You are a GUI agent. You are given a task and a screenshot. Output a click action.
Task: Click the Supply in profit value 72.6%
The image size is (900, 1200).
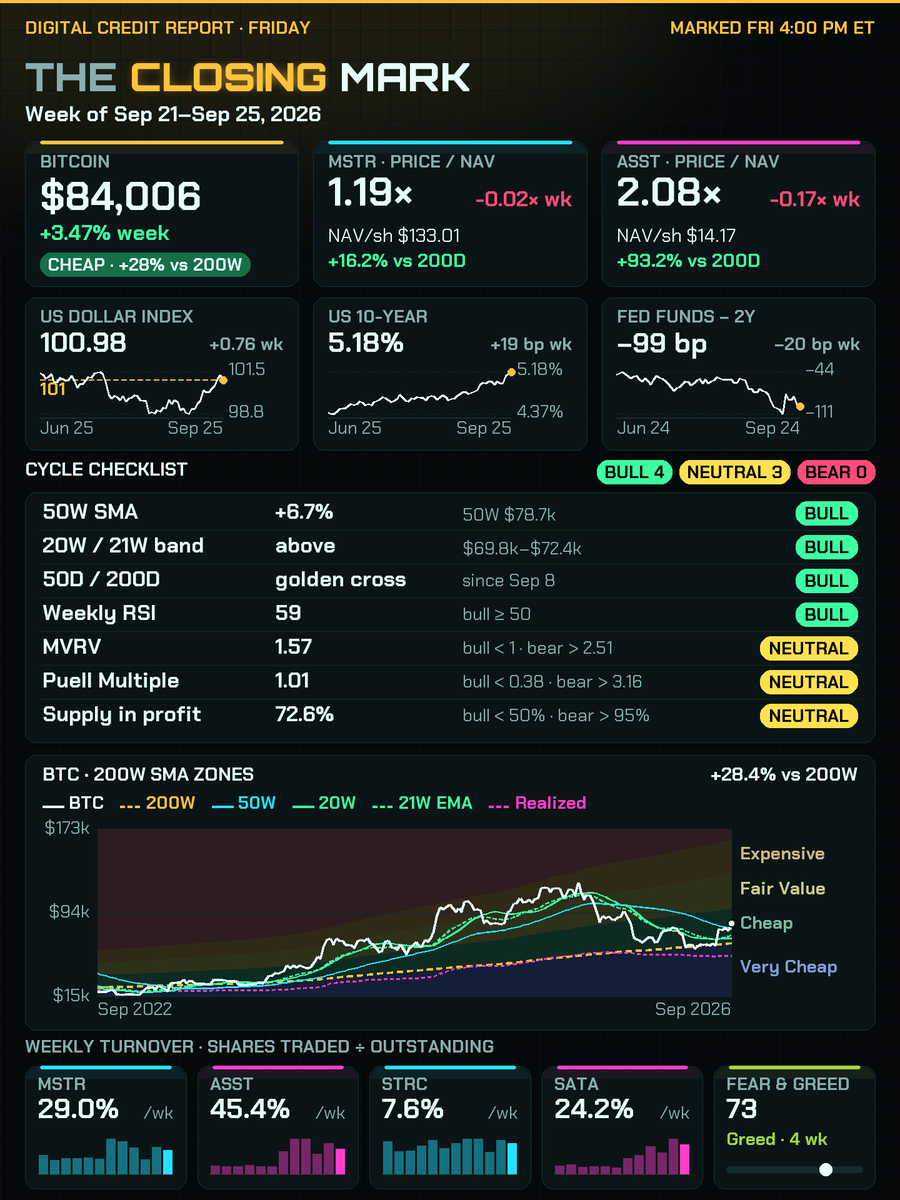[304, 715]
